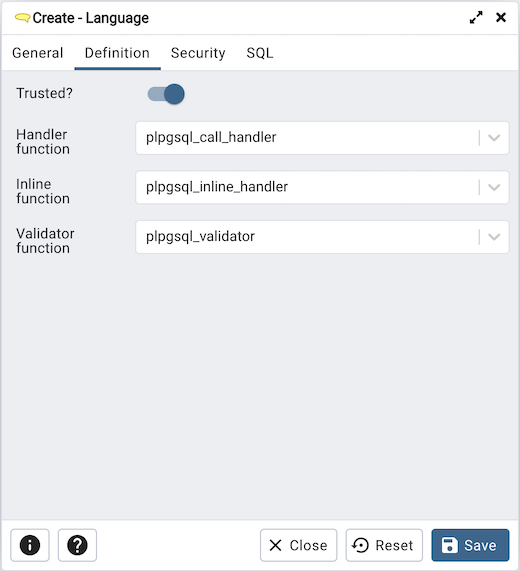Select the Definition tab
This screenshot has height=571, width=520.
117,53
